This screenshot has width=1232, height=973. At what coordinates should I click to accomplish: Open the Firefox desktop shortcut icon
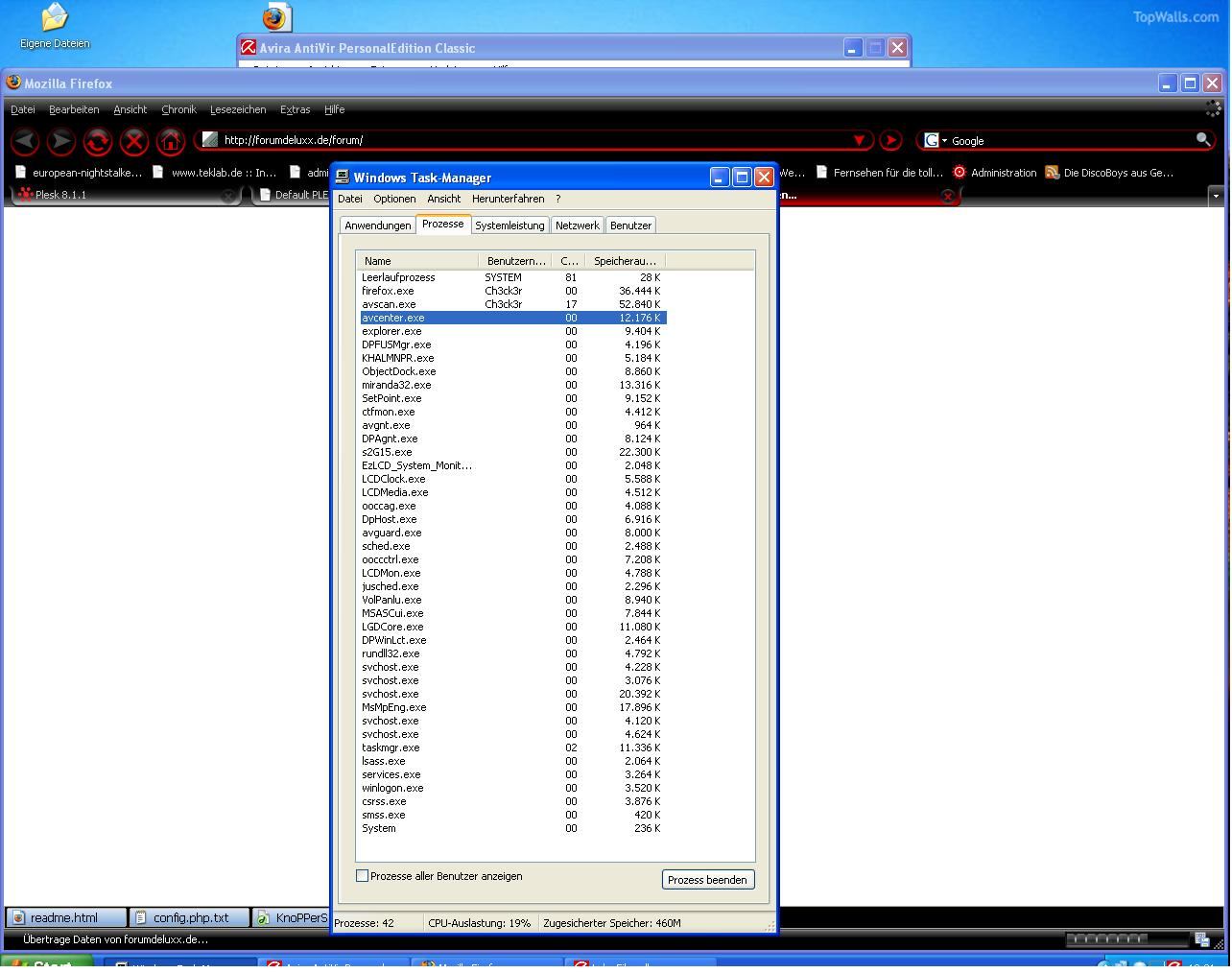pyautogui.click(x=276, y=17)
